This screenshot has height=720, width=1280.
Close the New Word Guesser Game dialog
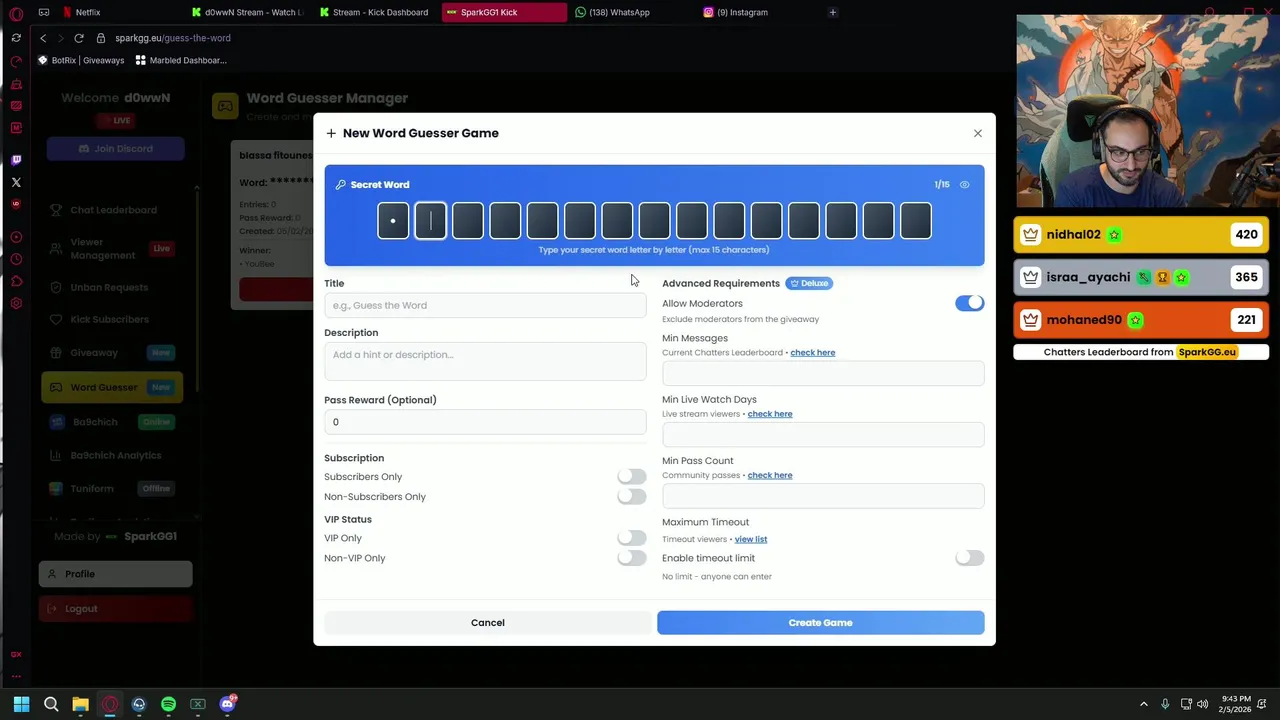pos(978,133)
